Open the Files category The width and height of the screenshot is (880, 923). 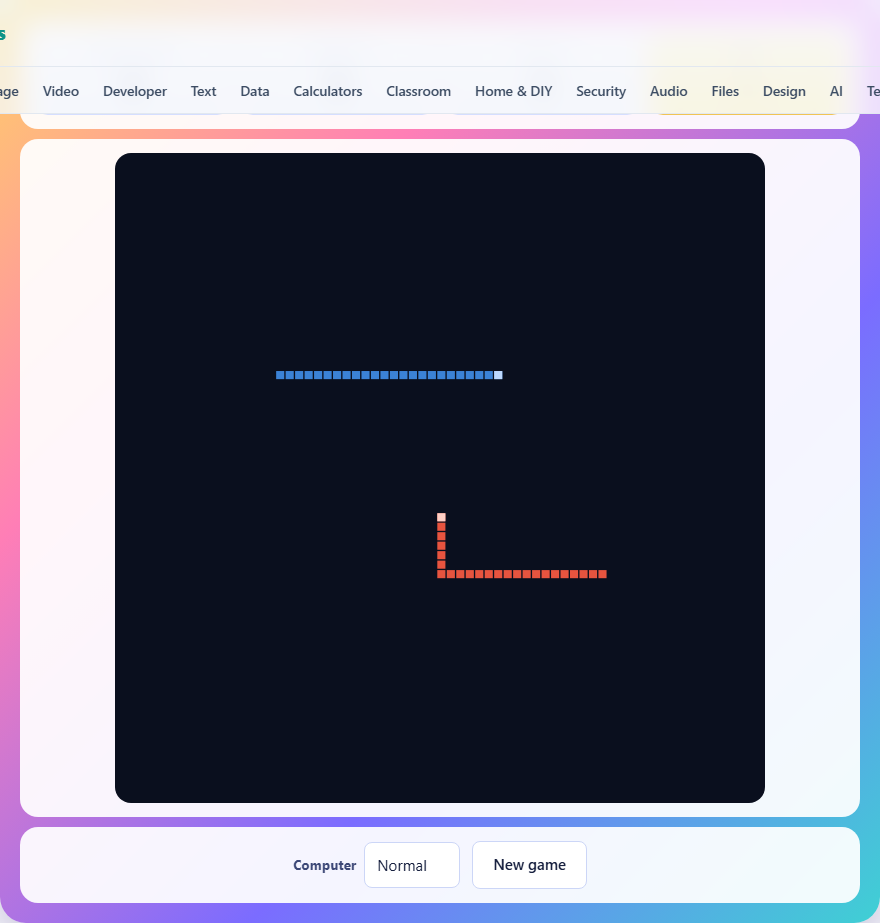coord(725,91)
